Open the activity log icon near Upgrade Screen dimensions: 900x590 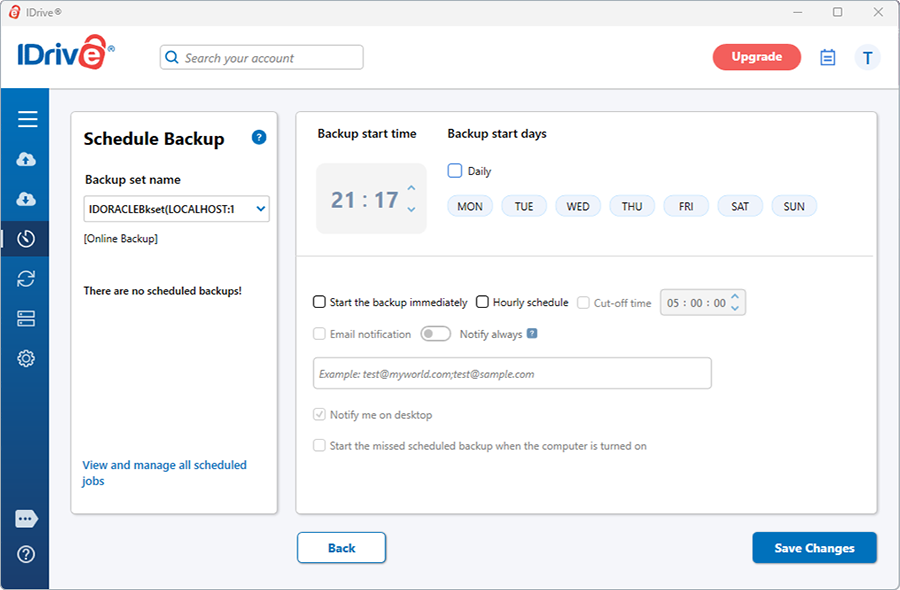[827, 58]
